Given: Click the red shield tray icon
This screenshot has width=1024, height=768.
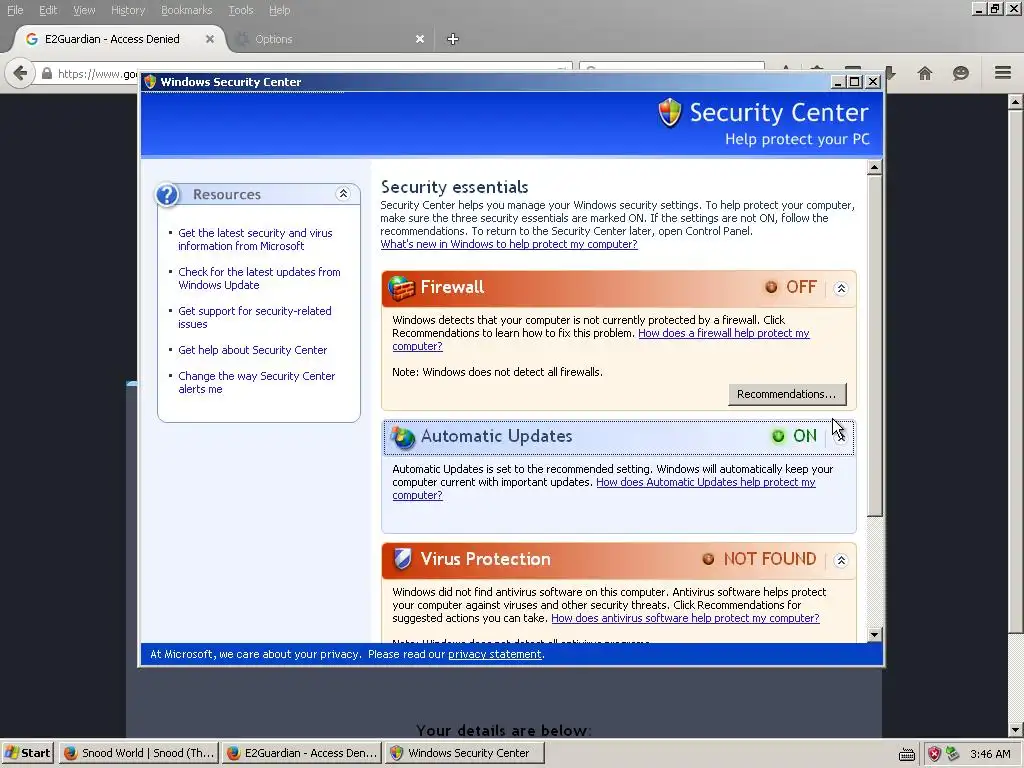Looking at the screenshot, I should pyautogui.click(x=935, y=754).
